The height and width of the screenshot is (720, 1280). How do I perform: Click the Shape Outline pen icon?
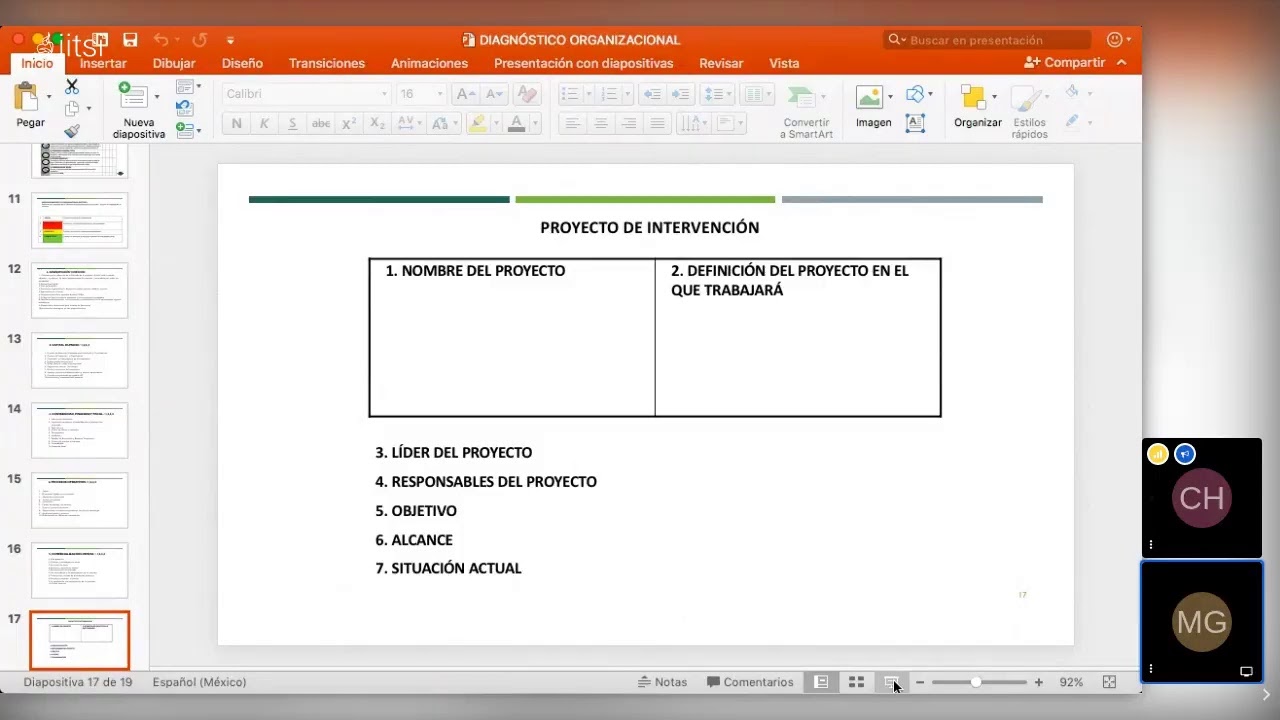pos(1072,121)
